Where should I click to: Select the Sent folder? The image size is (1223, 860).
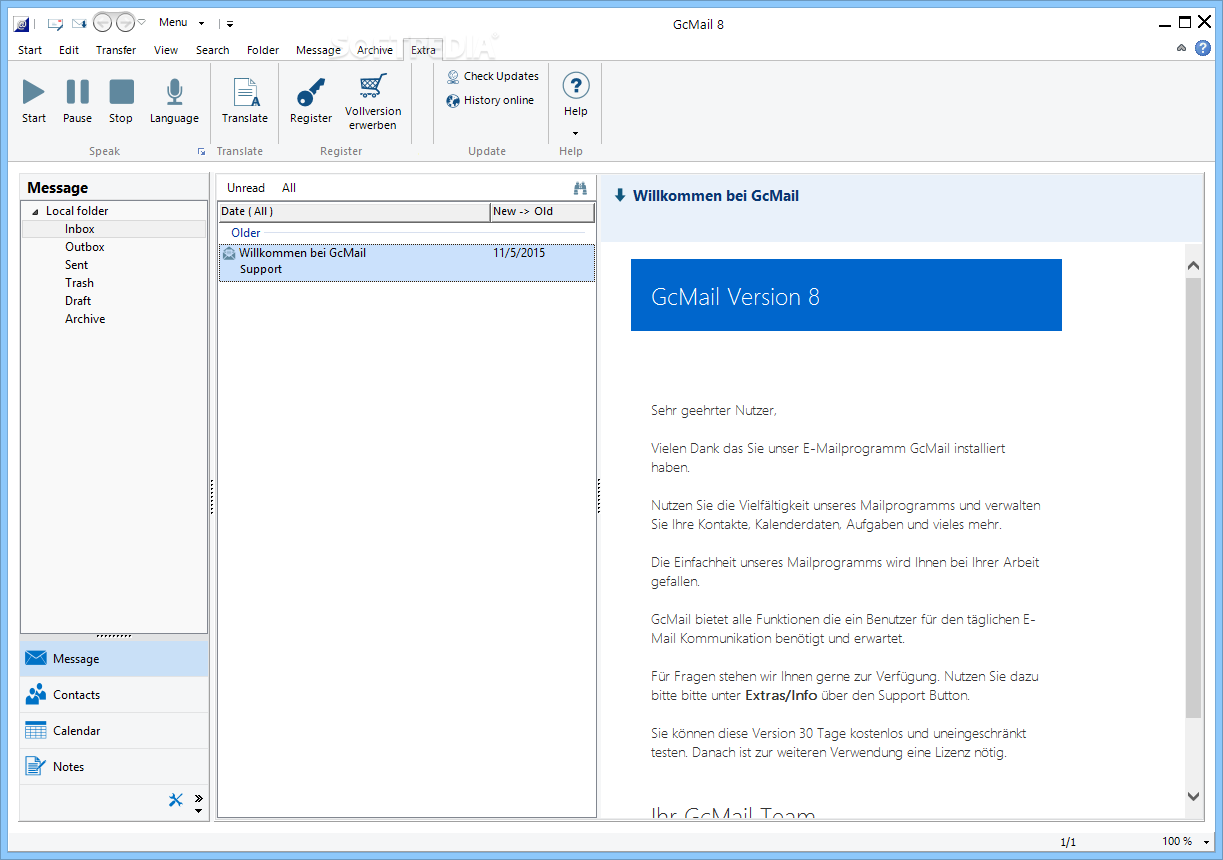(x=77, y=265)
